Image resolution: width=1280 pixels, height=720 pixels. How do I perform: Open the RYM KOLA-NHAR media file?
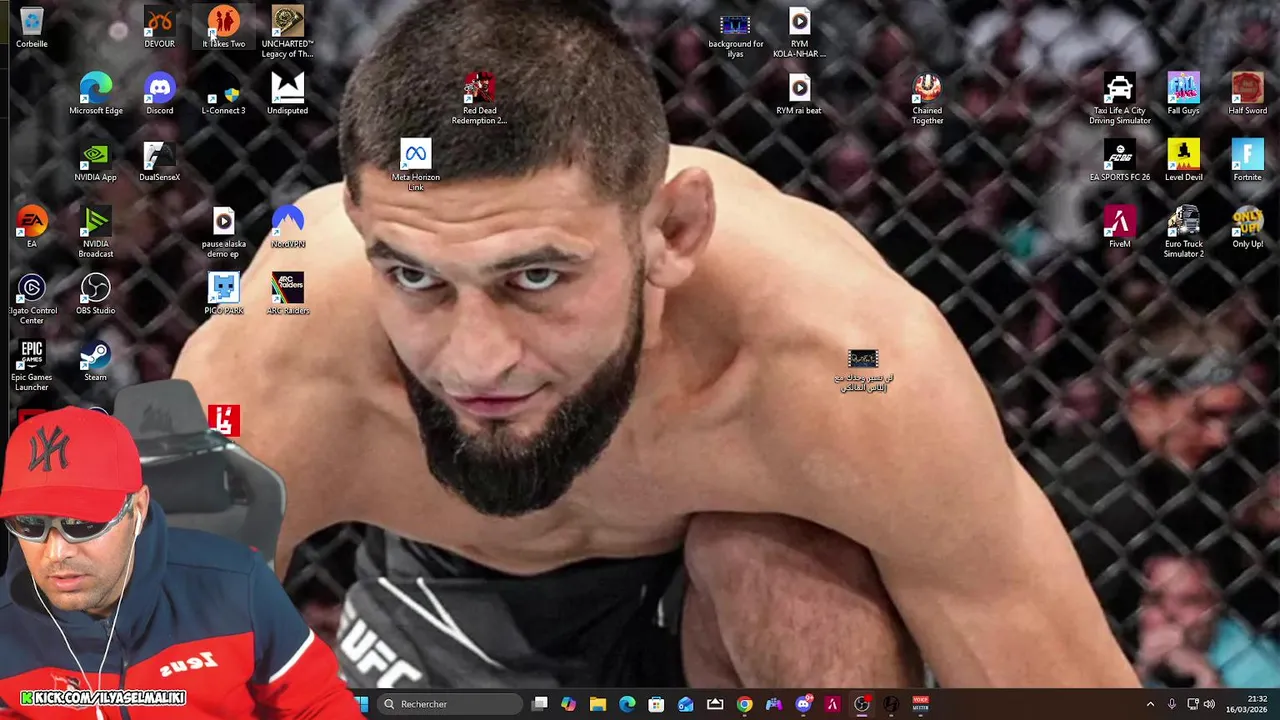point(799,32)
